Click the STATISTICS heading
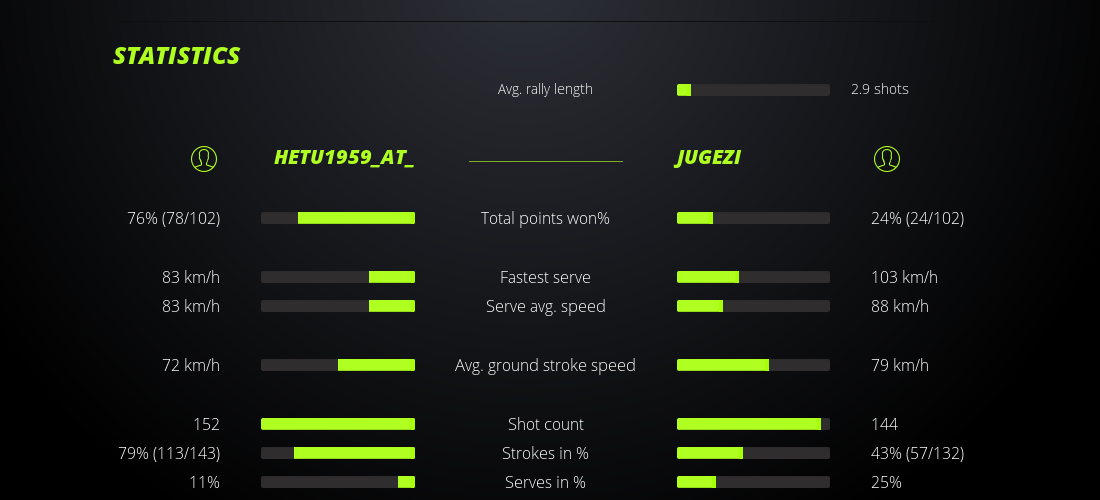Viewport: 1100px width, 500px height. point(176,56)
